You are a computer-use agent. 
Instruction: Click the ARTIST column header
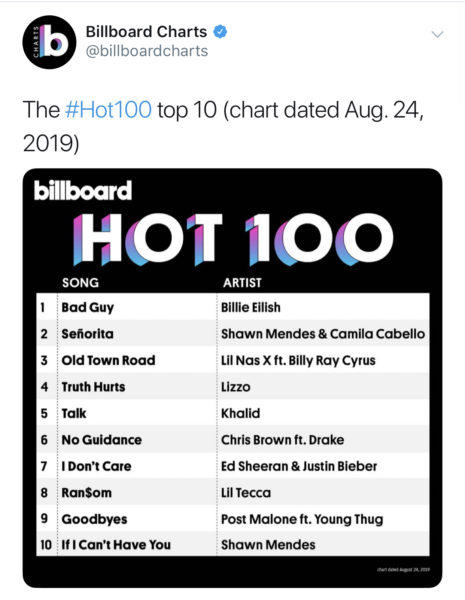[x=242, y=283]
